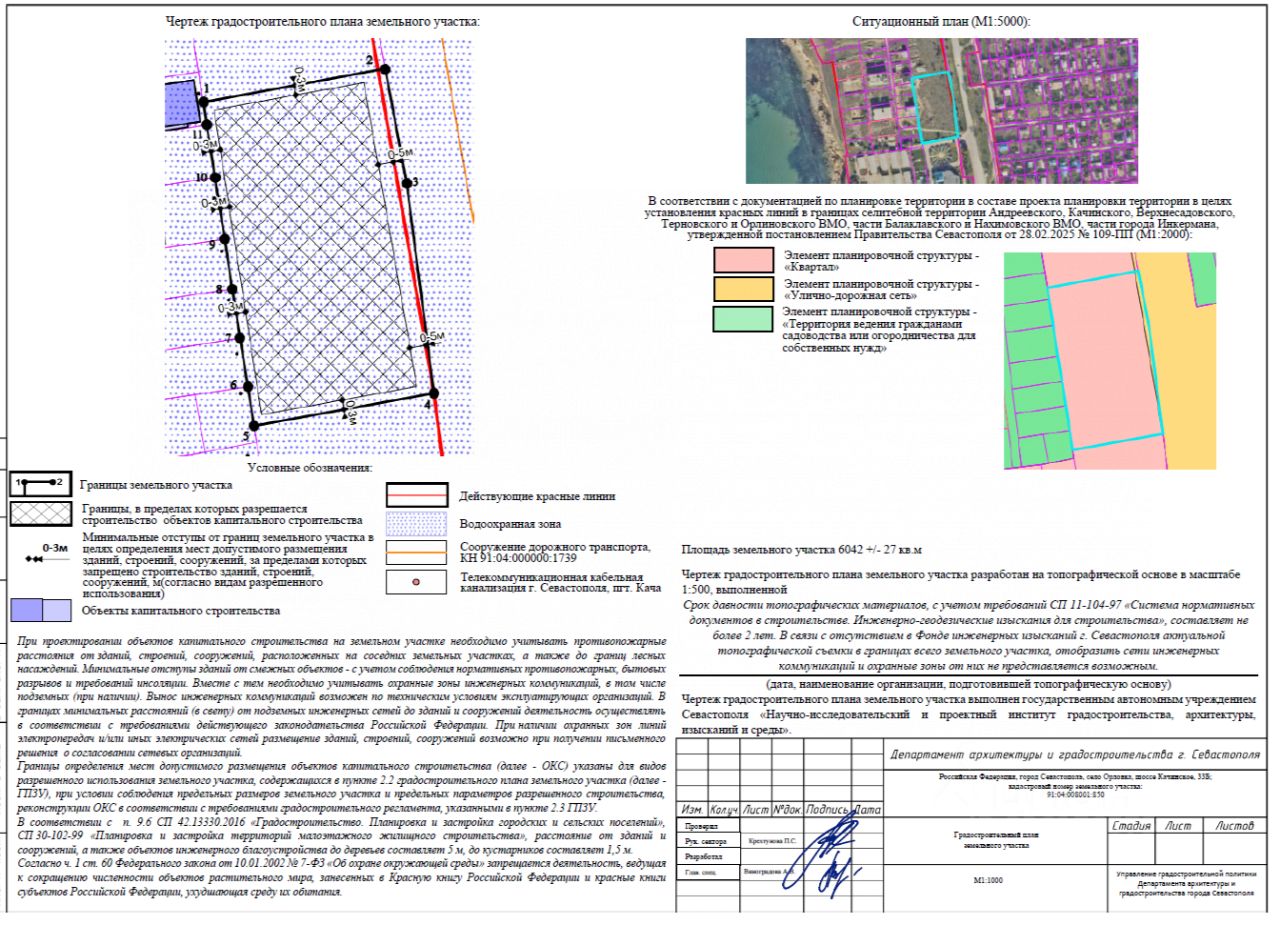This screenshot has height=925, width=1280.
Task: Click the legend label «Объекты капитального строительства»
Action: [181, 609]
